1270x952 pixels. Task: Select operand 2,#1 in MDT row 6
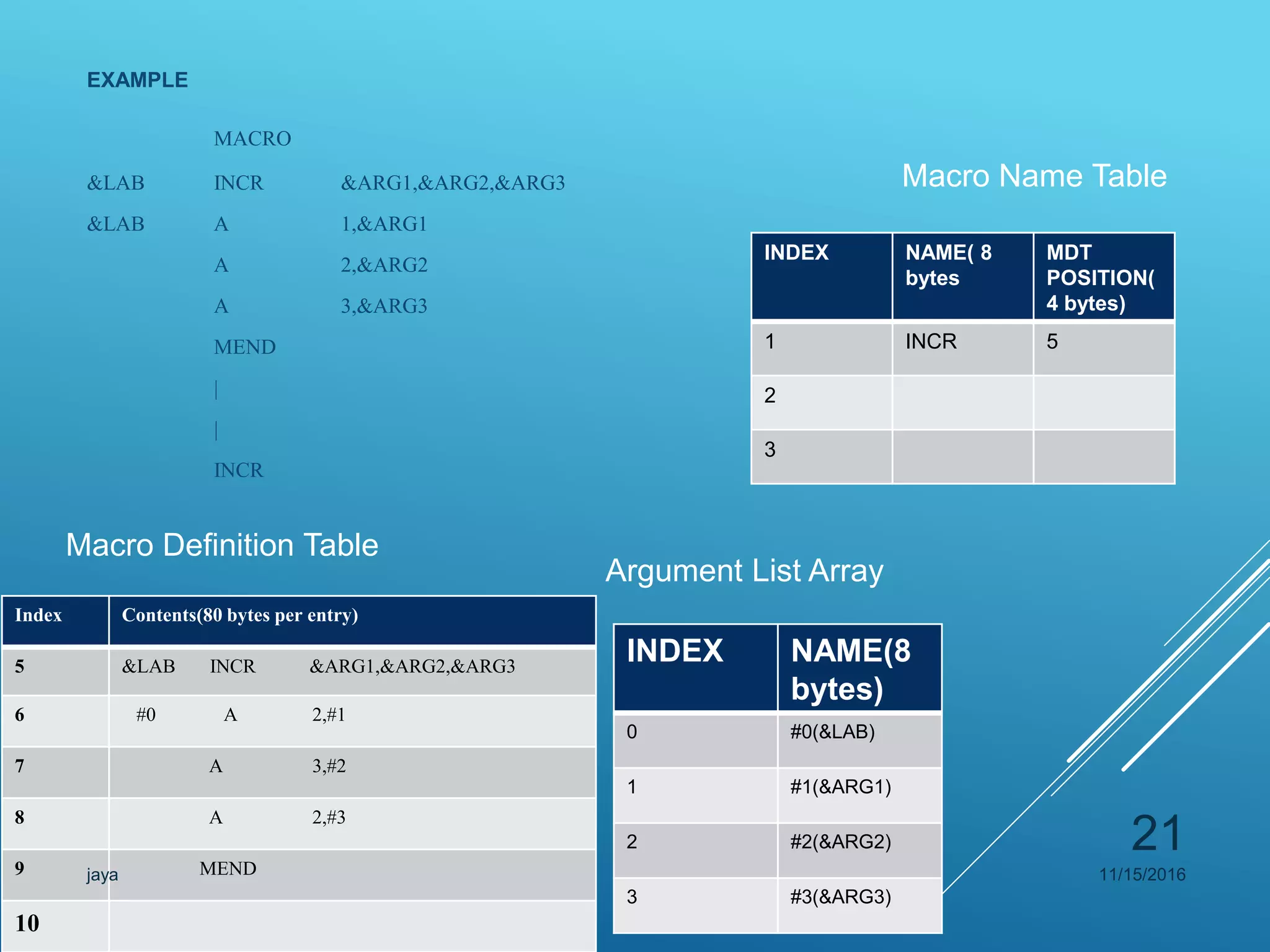[x=329, y=715]
